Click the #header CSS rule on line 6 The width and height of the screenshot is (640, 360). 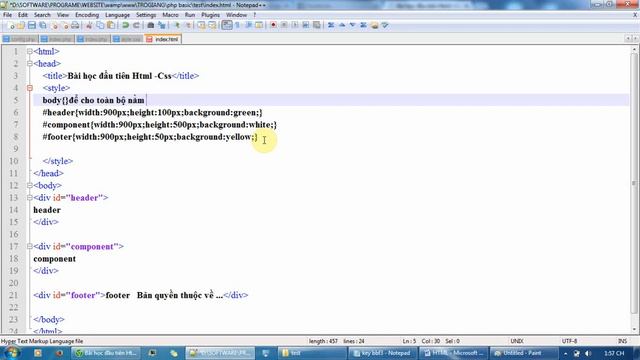coord(153,112)
